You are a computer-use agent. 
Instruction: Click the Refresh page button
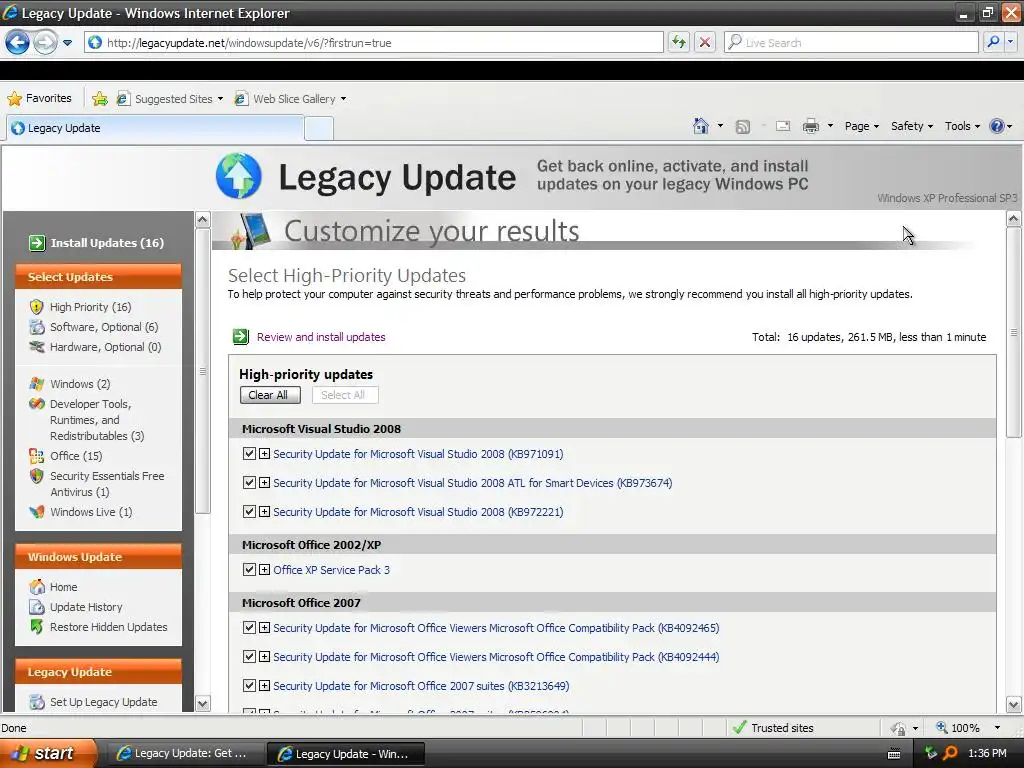click(679, 42)
